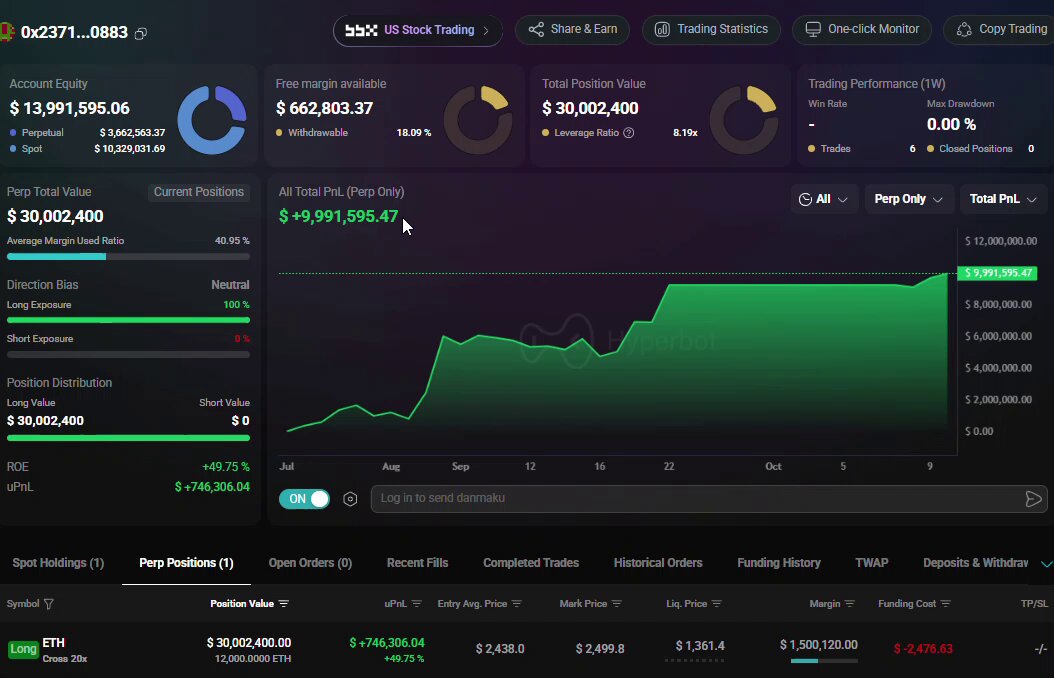Sort by Margin column icon
1054x678 pixels.
coord(850,603)
